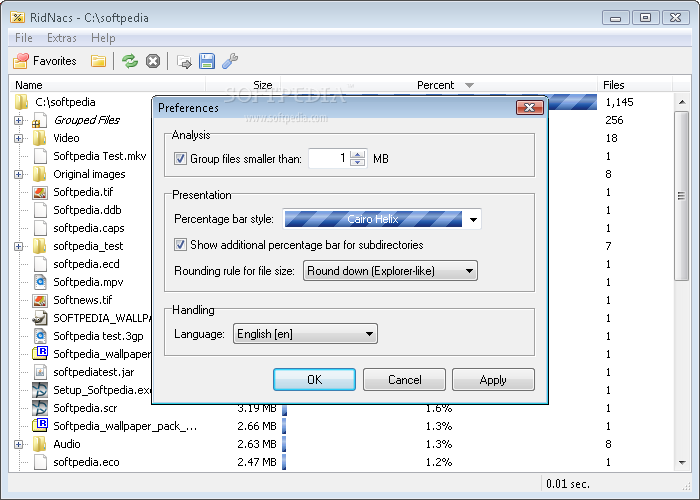Open the Favorites heart icon
This screenshot has width=700, height=500.
click(21, 61)
